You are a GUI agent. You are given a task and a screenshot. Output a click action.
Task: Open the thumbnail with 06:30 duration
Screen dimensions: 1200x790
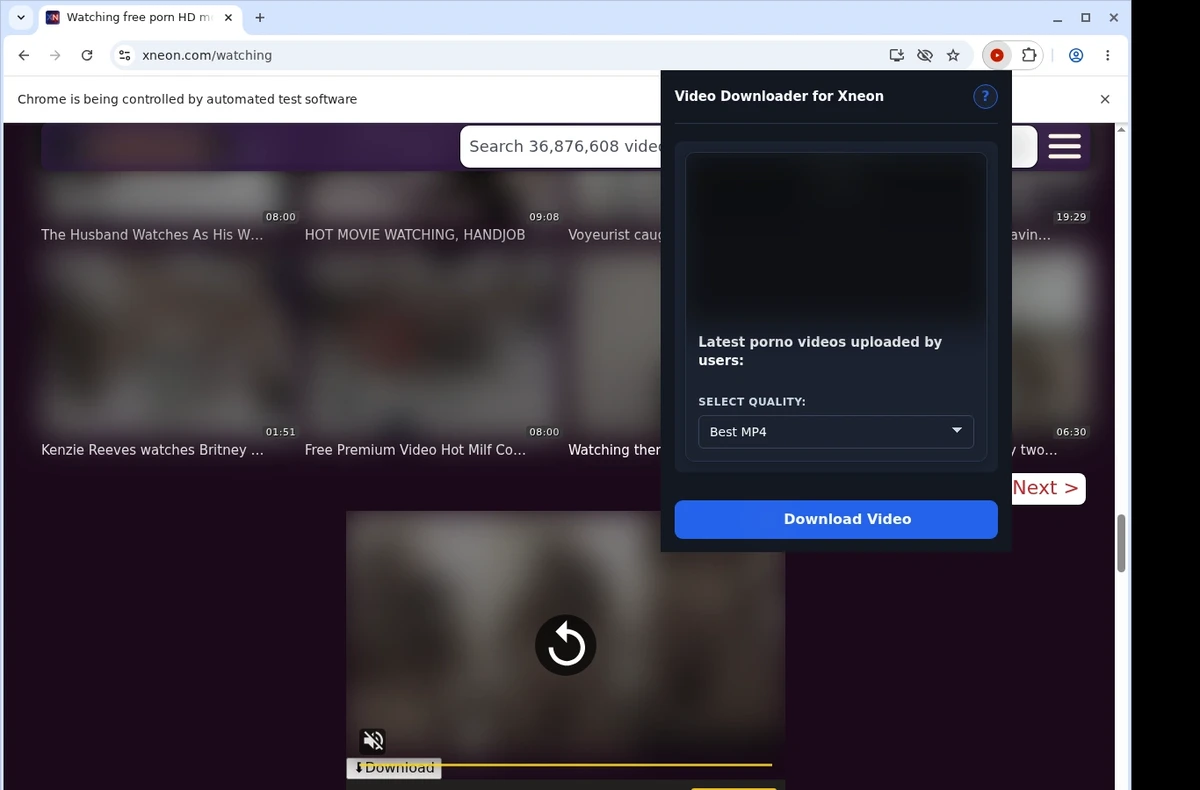(x=1049, y=345)
